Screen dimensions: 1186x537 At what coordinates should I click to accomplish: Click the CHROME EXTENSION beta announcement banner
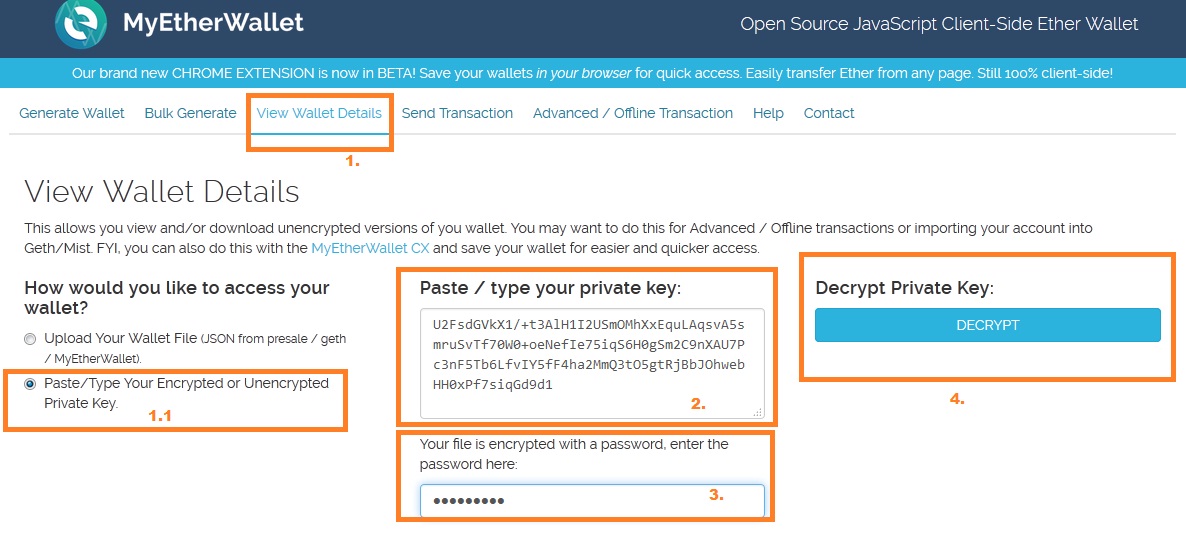(592, 73)
